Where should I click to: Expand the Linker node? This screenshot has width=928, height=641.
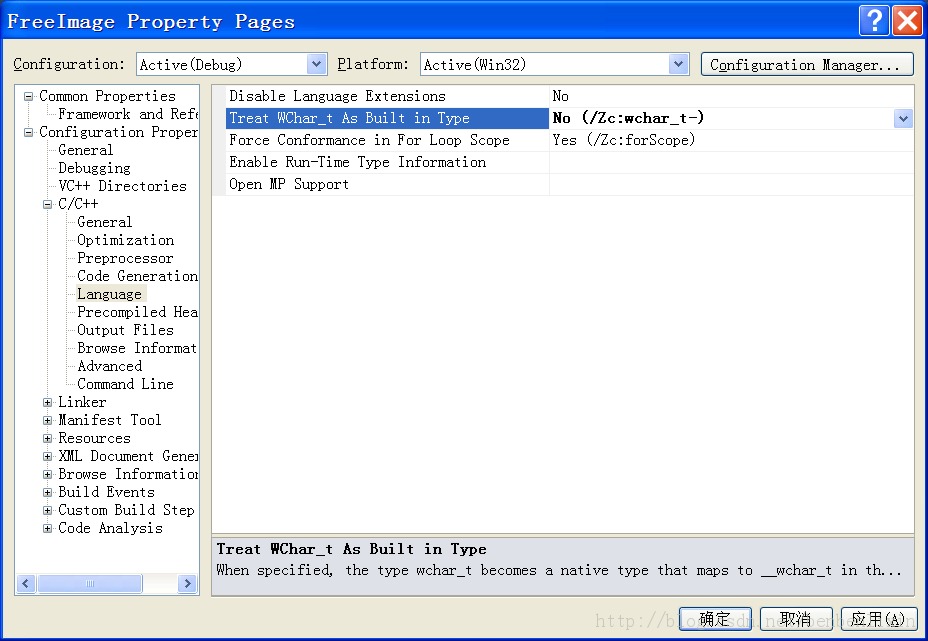(x=47, y=402)
